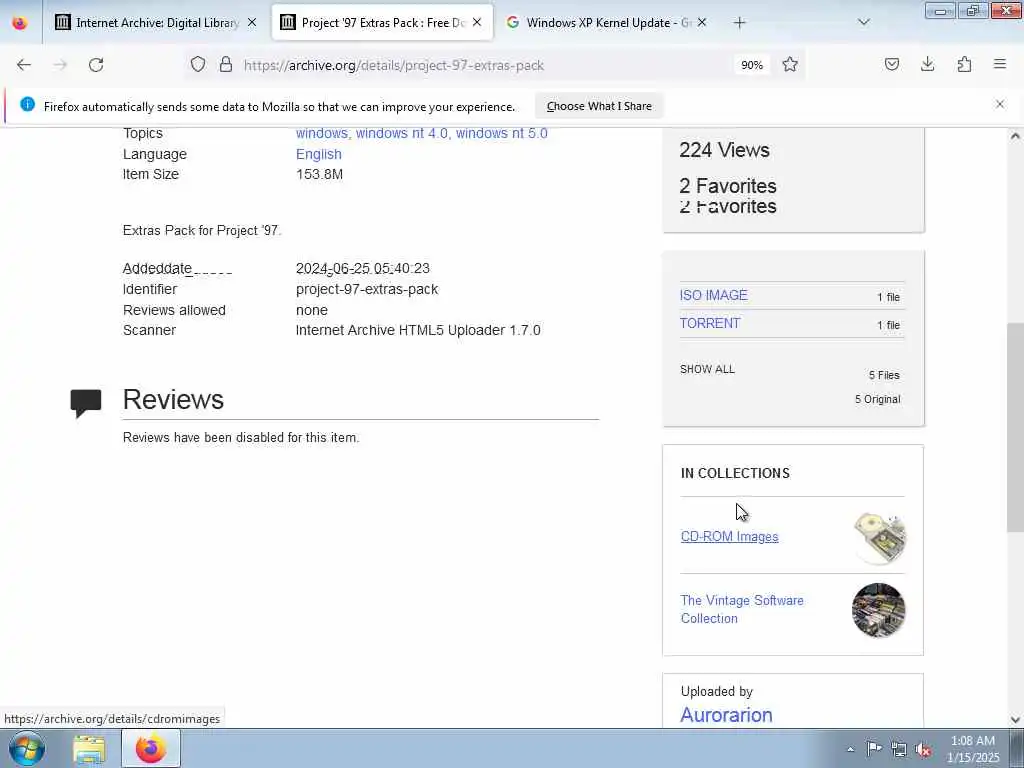This screenshot has height=768, width=1024.
Task: Click the Reviews speech bubble icon
Action: [x=86, y=402]
